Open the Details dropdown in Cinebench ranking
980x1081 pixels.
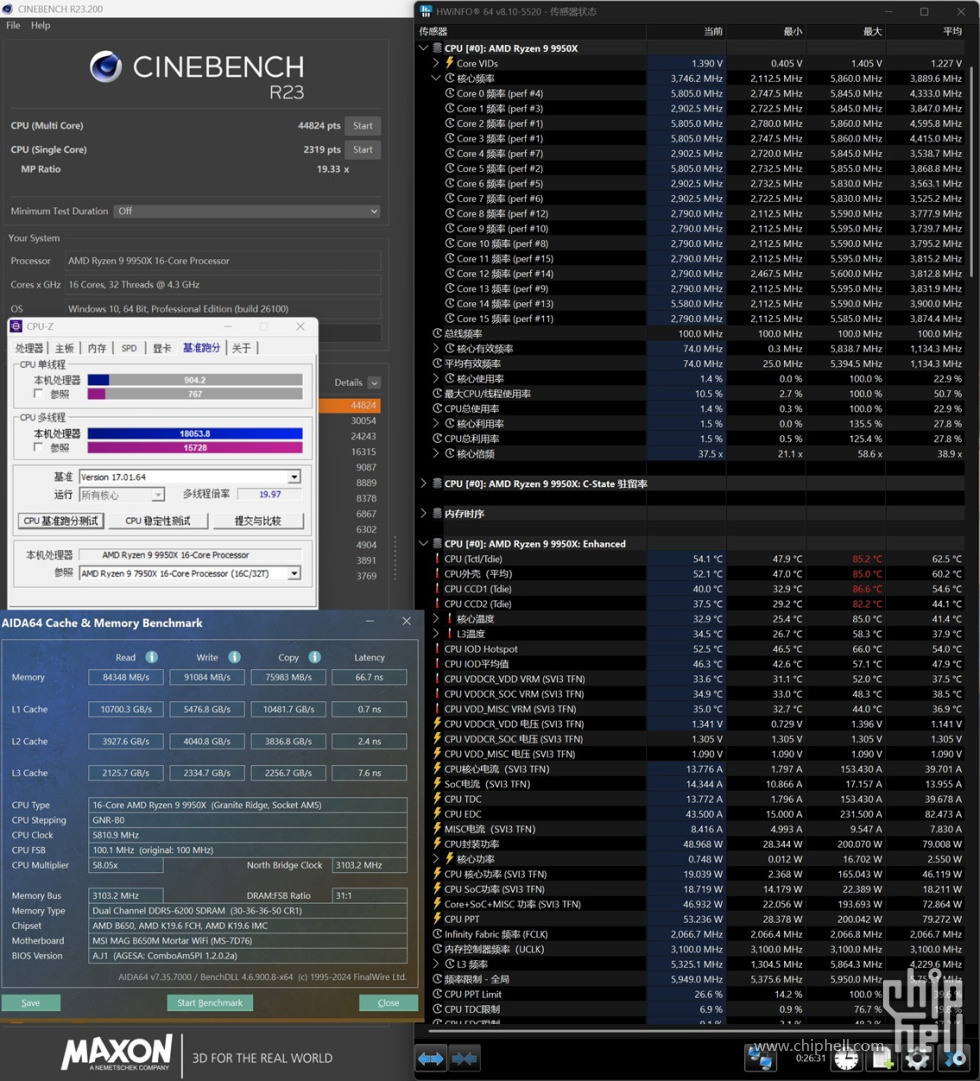[374, 383]
